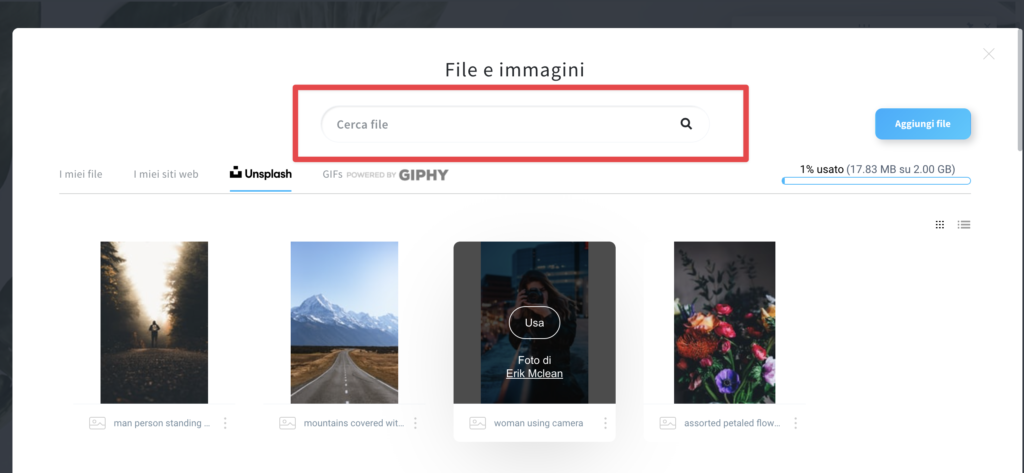Click the '1% usato' storage text
The height and width of the screenshot is (473, 1024).
822,169
